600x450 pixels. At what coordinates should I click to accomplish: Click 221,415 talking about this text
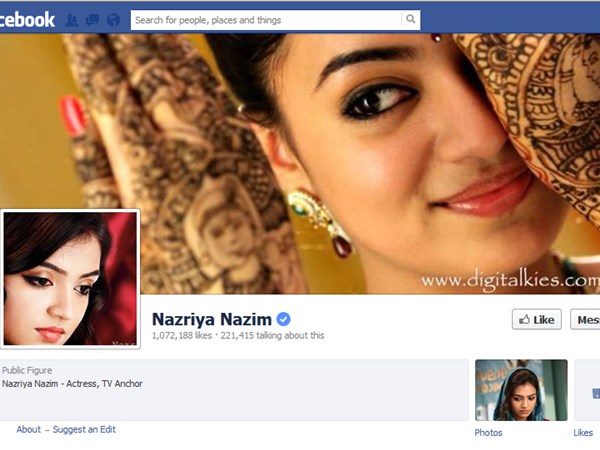tap(272, 336)
